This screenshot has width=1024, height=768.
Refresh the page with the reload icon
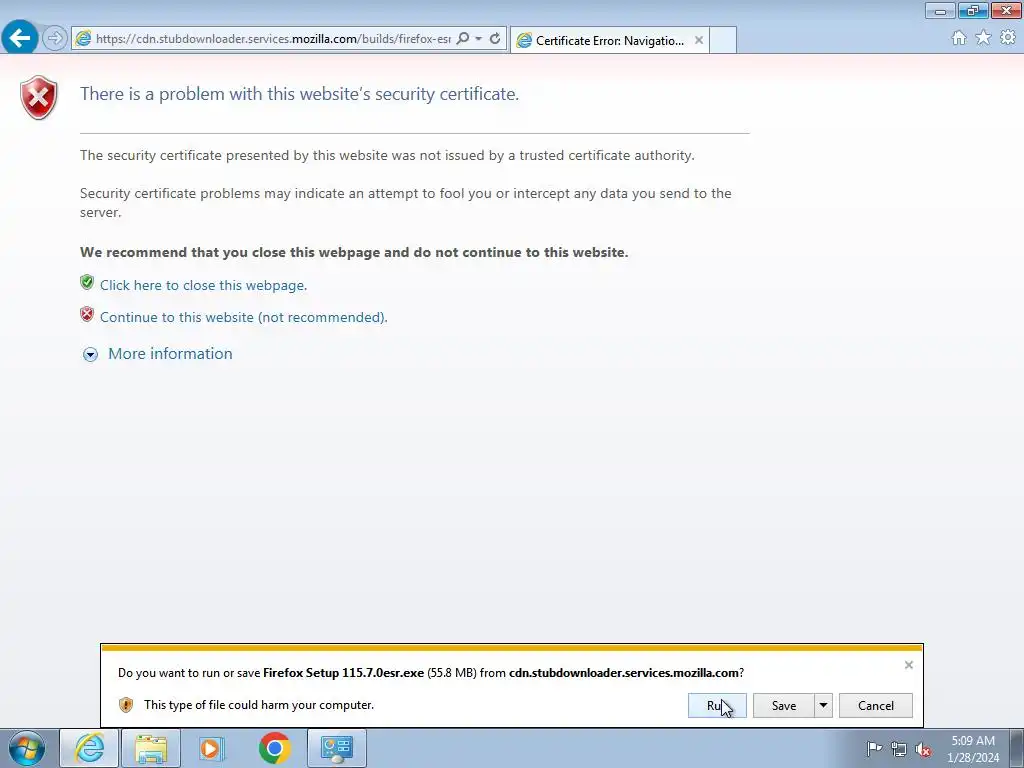pos(495,39)
